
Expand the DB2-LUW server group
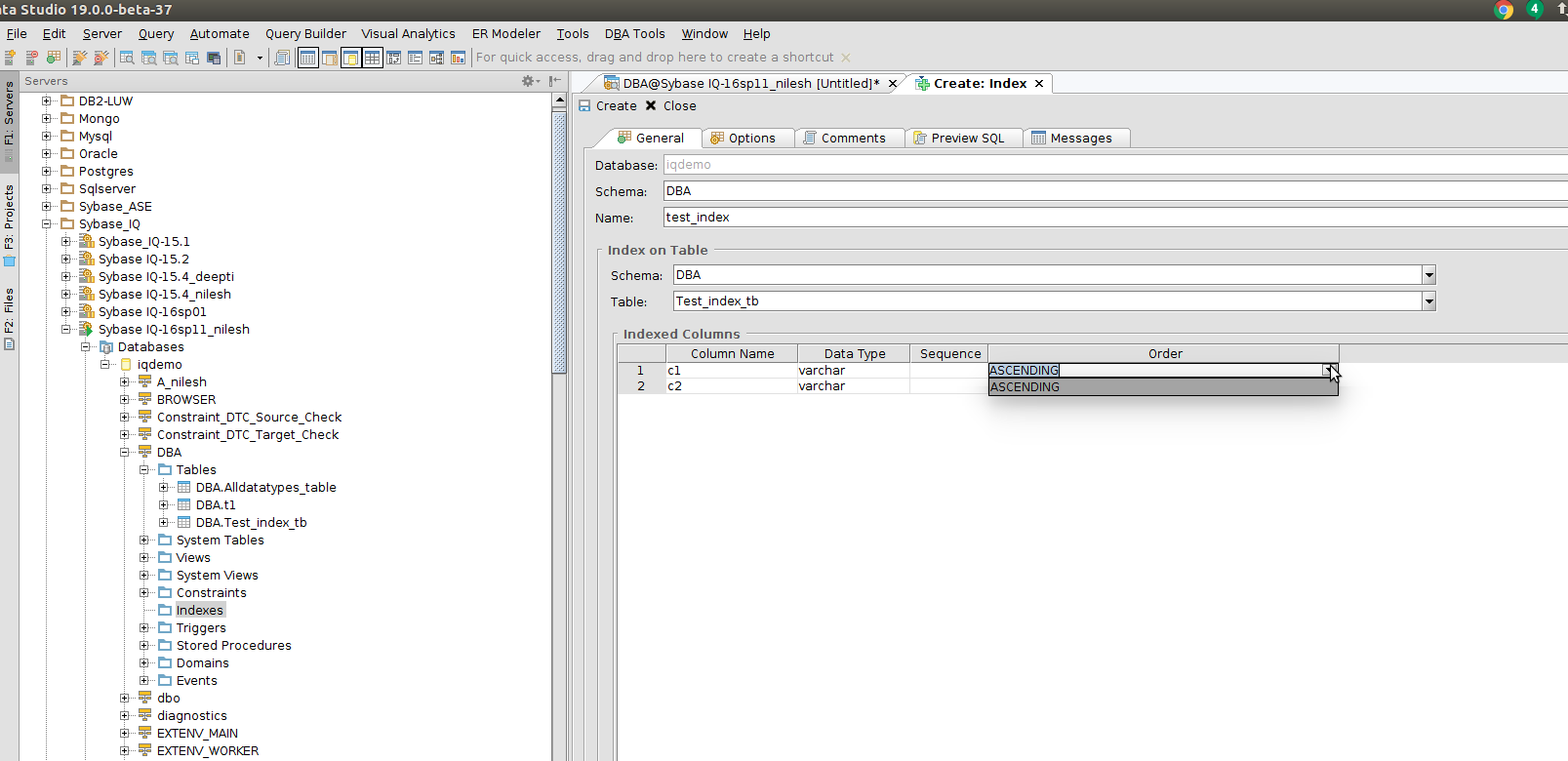[46, 100]
